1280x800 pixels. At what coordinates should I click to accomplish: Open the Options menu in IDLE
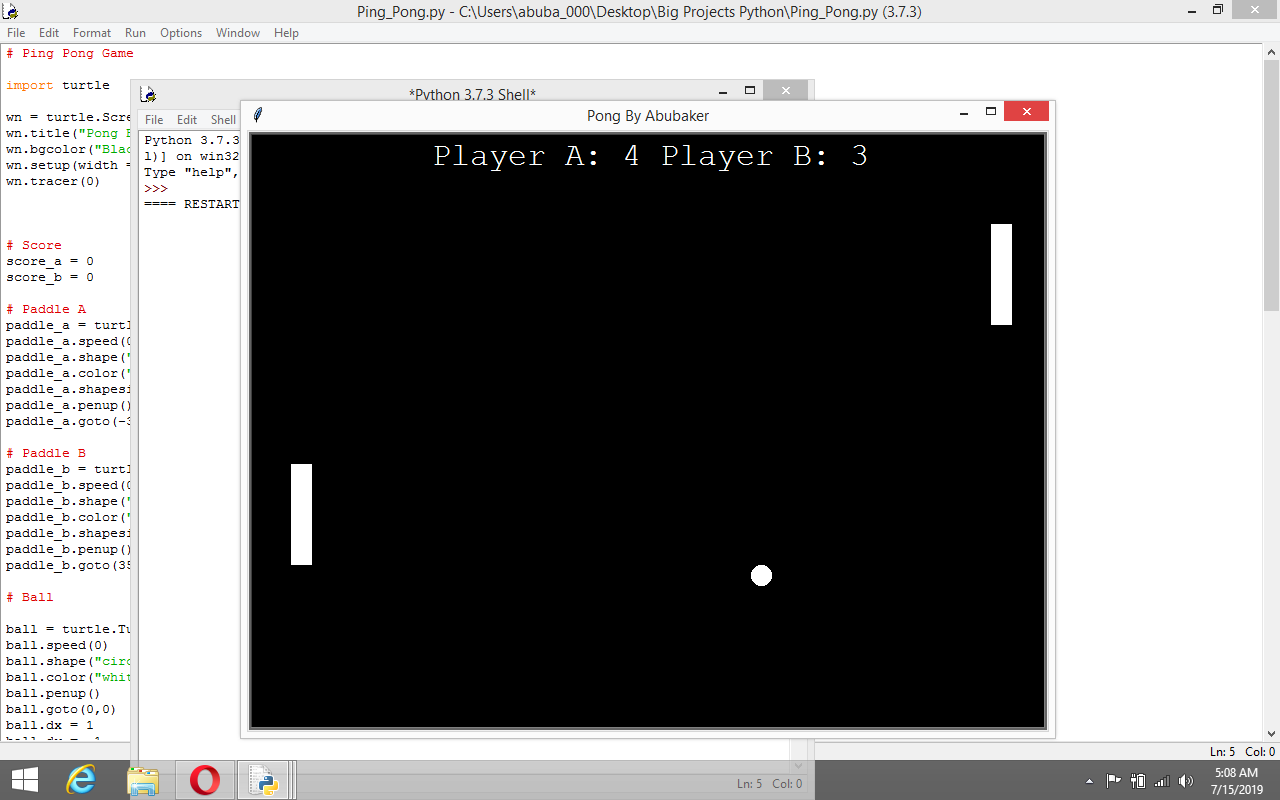(181, 32)
